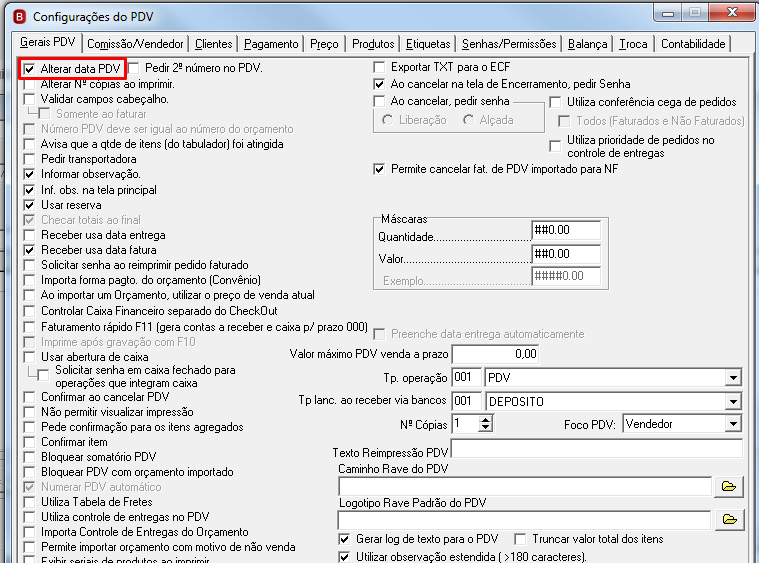Screen dimensions: 759x563
Task: Browse folder for Logotipo Rave Padrão do PDV
Action: [x=729, y=519]
